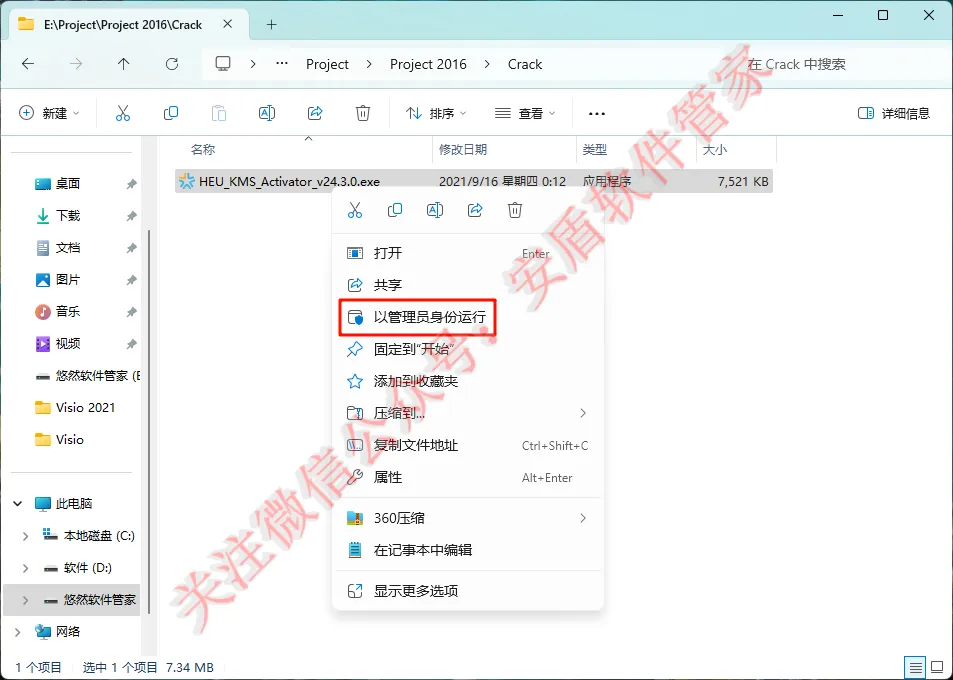Sort by the 大小 column header
Image resolution: width=953 pixels, height=680 pixels.
pos(737,149)
